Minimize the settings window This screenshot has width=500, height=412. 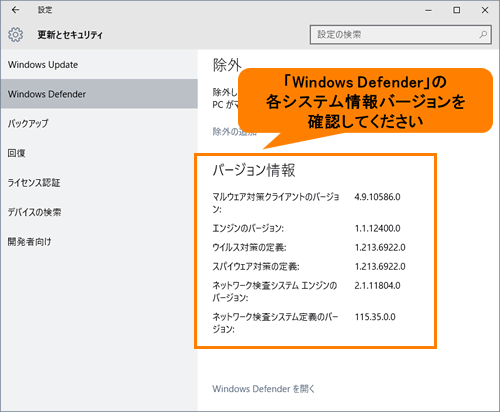(428, 10)
